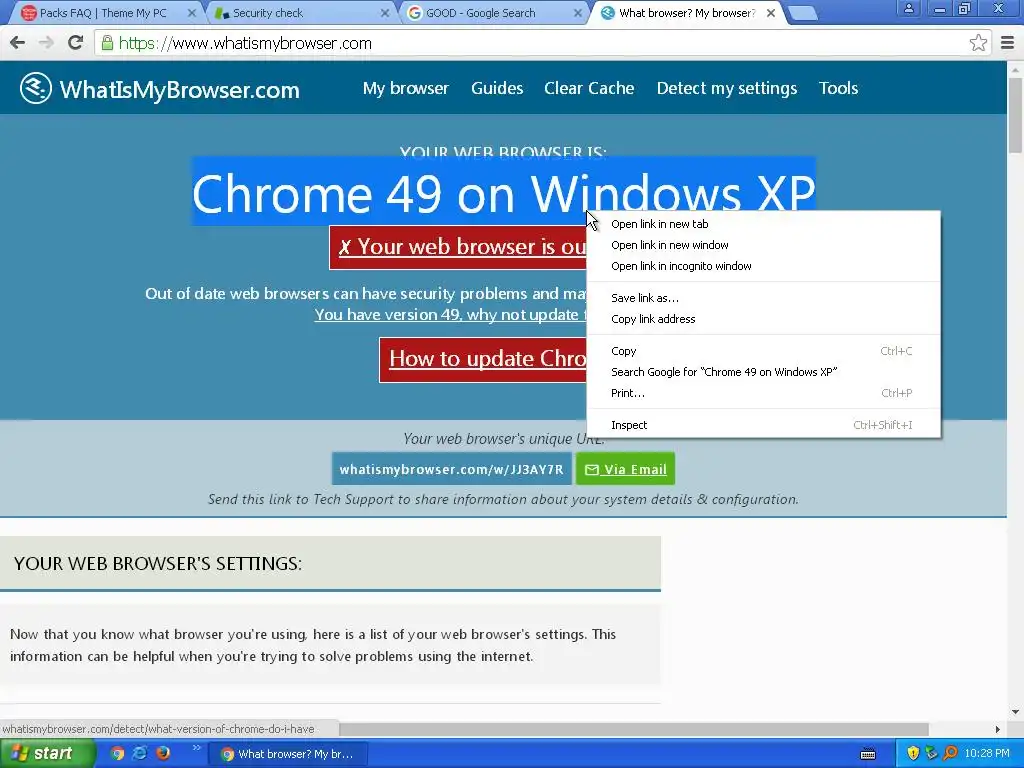Open Guides nav link
1024x768 pixels.
click(497, 88)
